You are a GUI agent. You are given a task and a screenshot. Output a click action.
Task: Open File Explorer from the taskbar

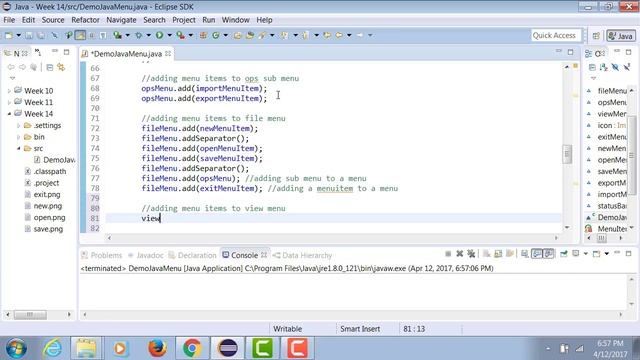pyautogui.click(x=86, y=348)
